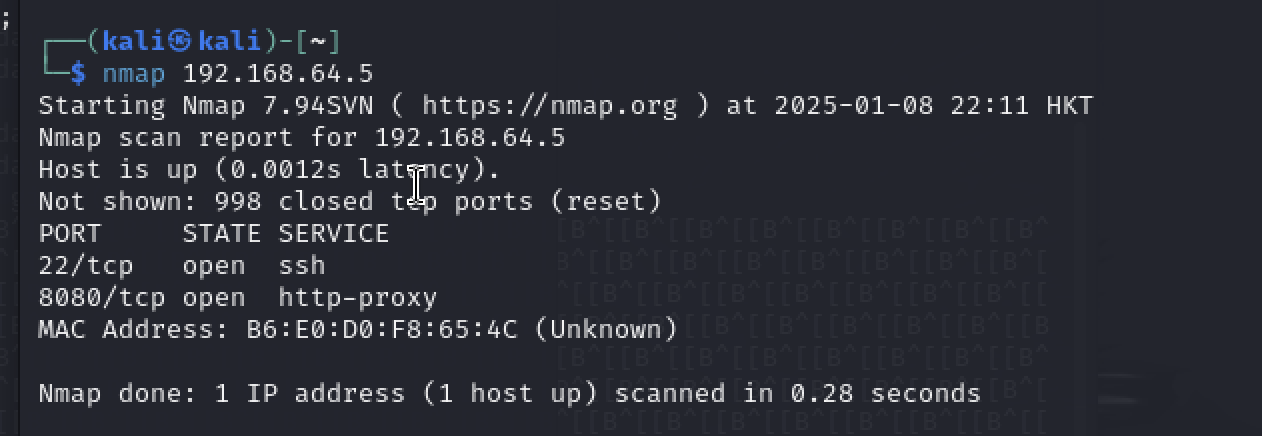This screenshot has width=1262, height=436.
Task: Click the IP address in the typed command
Action: pyautogui.click(x=278, y=73)
